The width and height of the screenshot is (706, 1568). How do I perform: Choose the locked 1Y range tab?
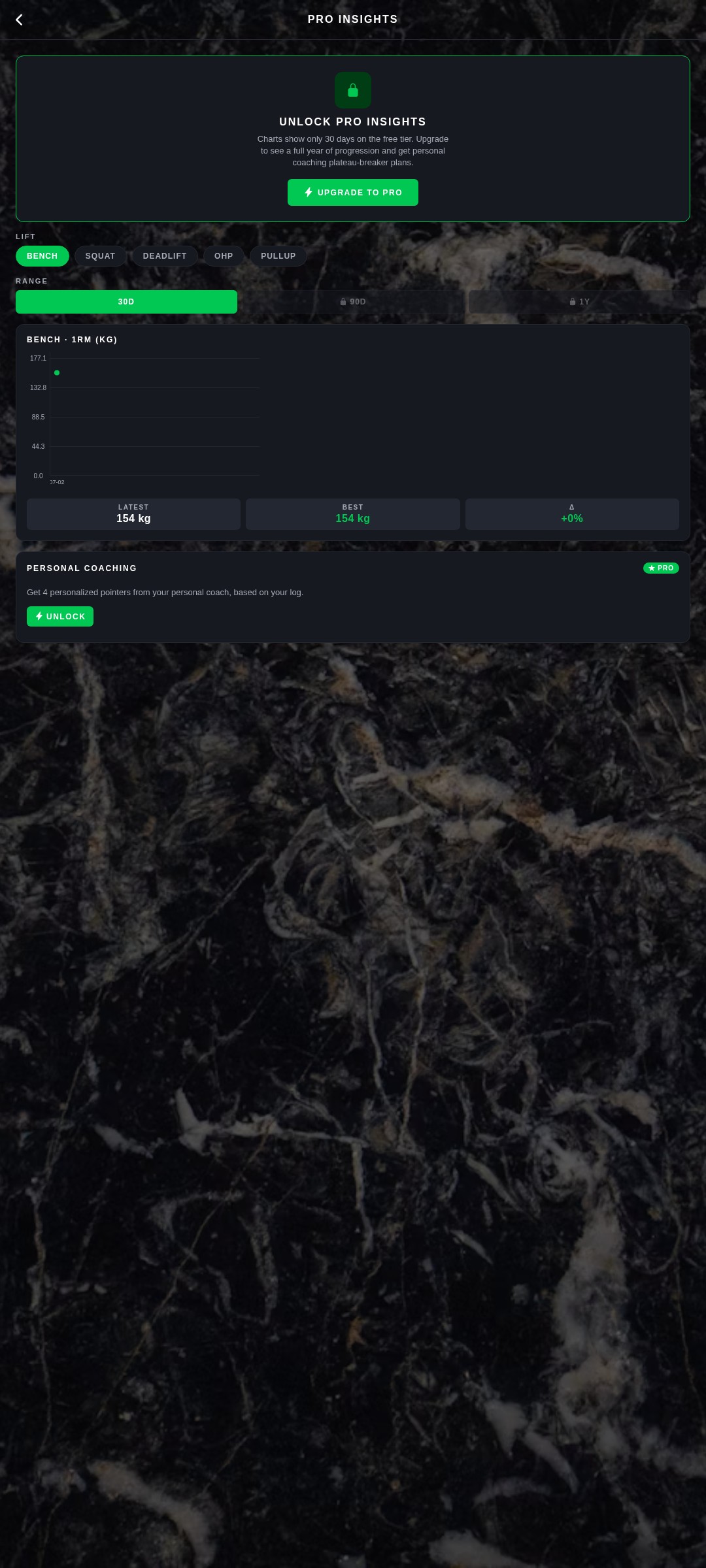[579, 302]
